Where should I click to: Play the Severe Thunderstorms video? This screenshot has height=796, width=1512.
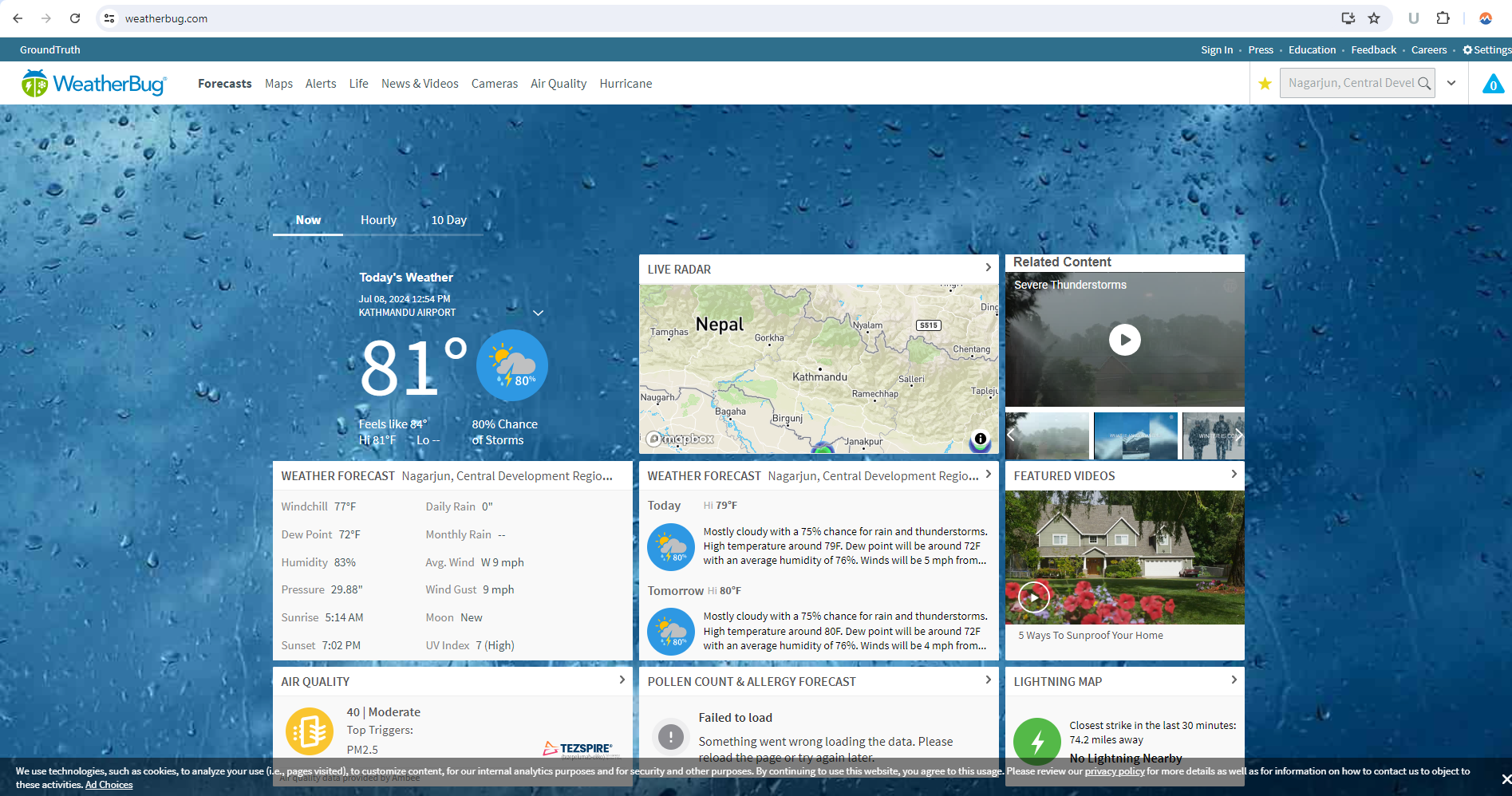1124,339
